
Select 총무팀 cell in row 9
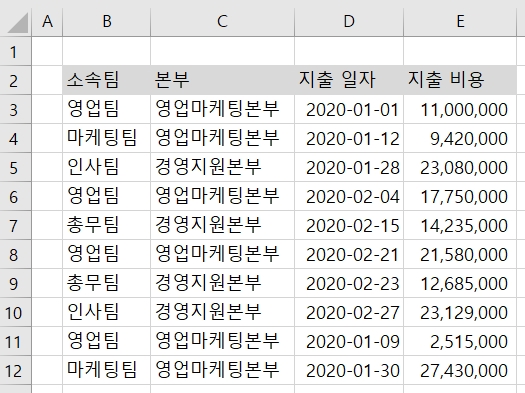(106, 284)
